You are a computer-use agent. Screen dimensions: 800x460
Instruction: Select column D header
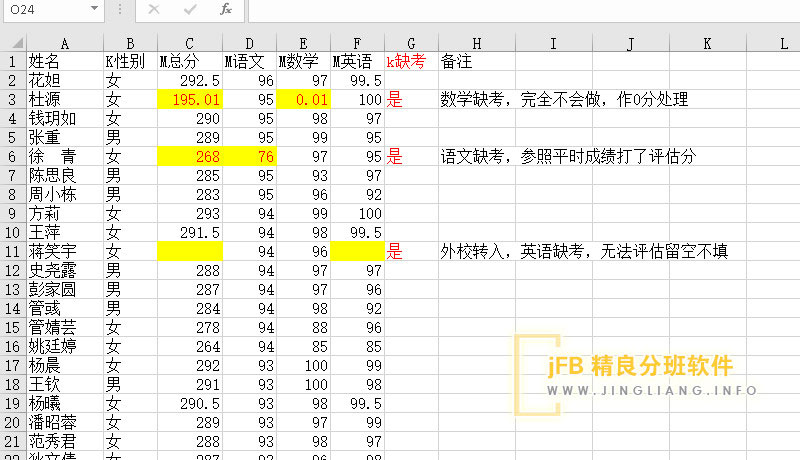coord(249,43)
